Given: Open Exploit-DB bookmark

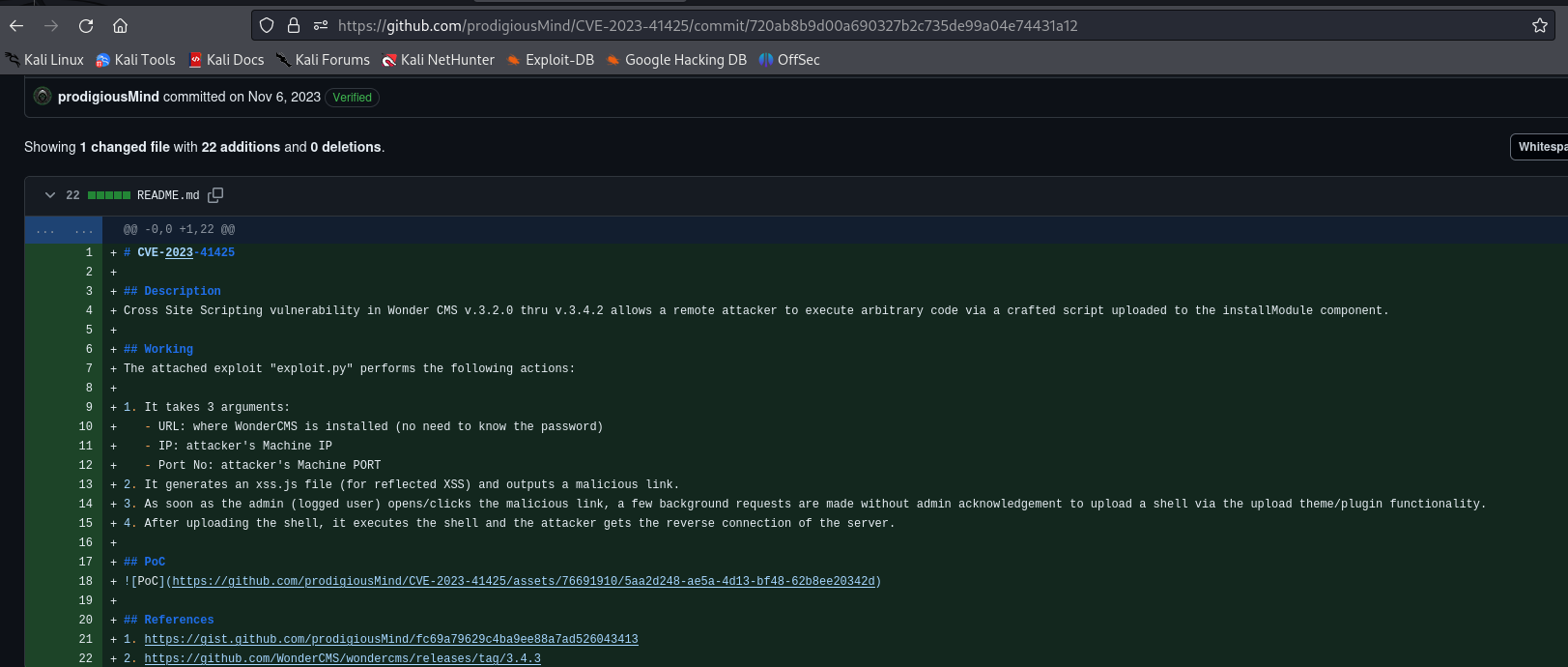Looking at the screenshot, I should click(x=550, y=60).
